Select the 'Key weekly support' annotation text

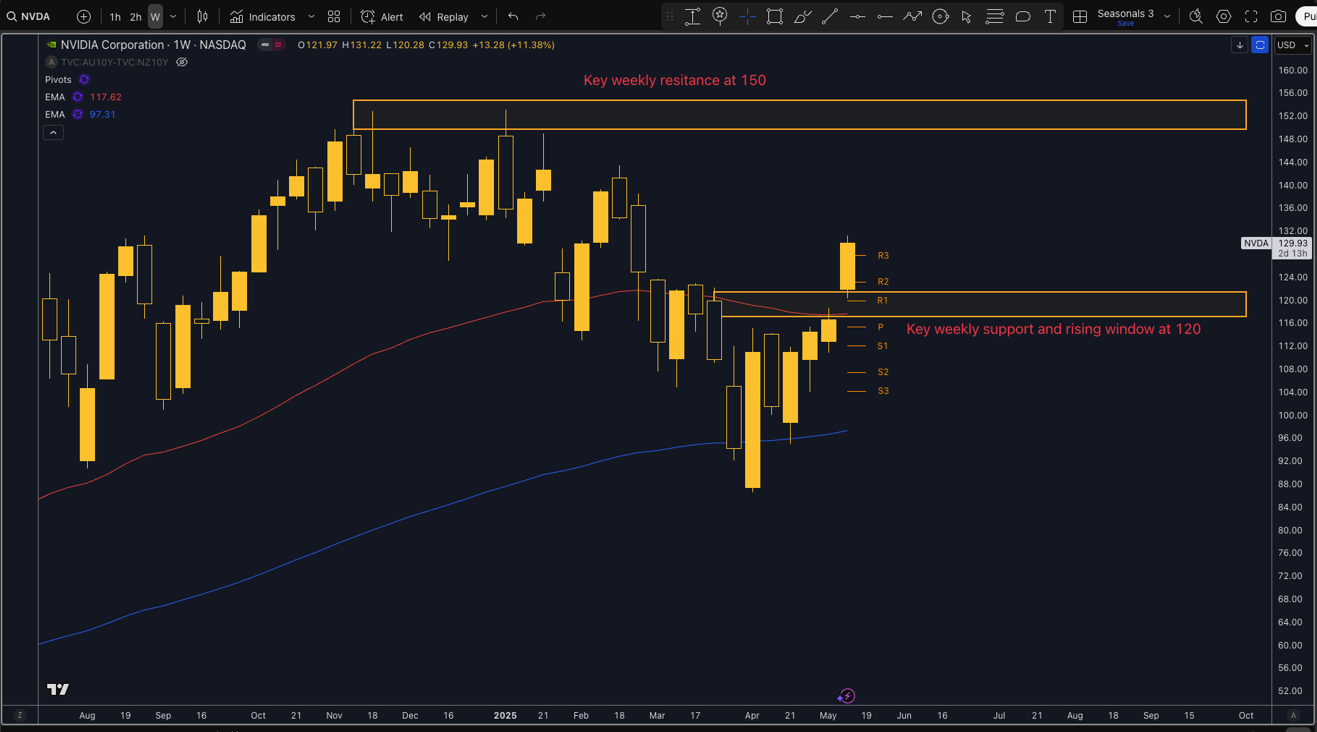[x=1053, y=329]
